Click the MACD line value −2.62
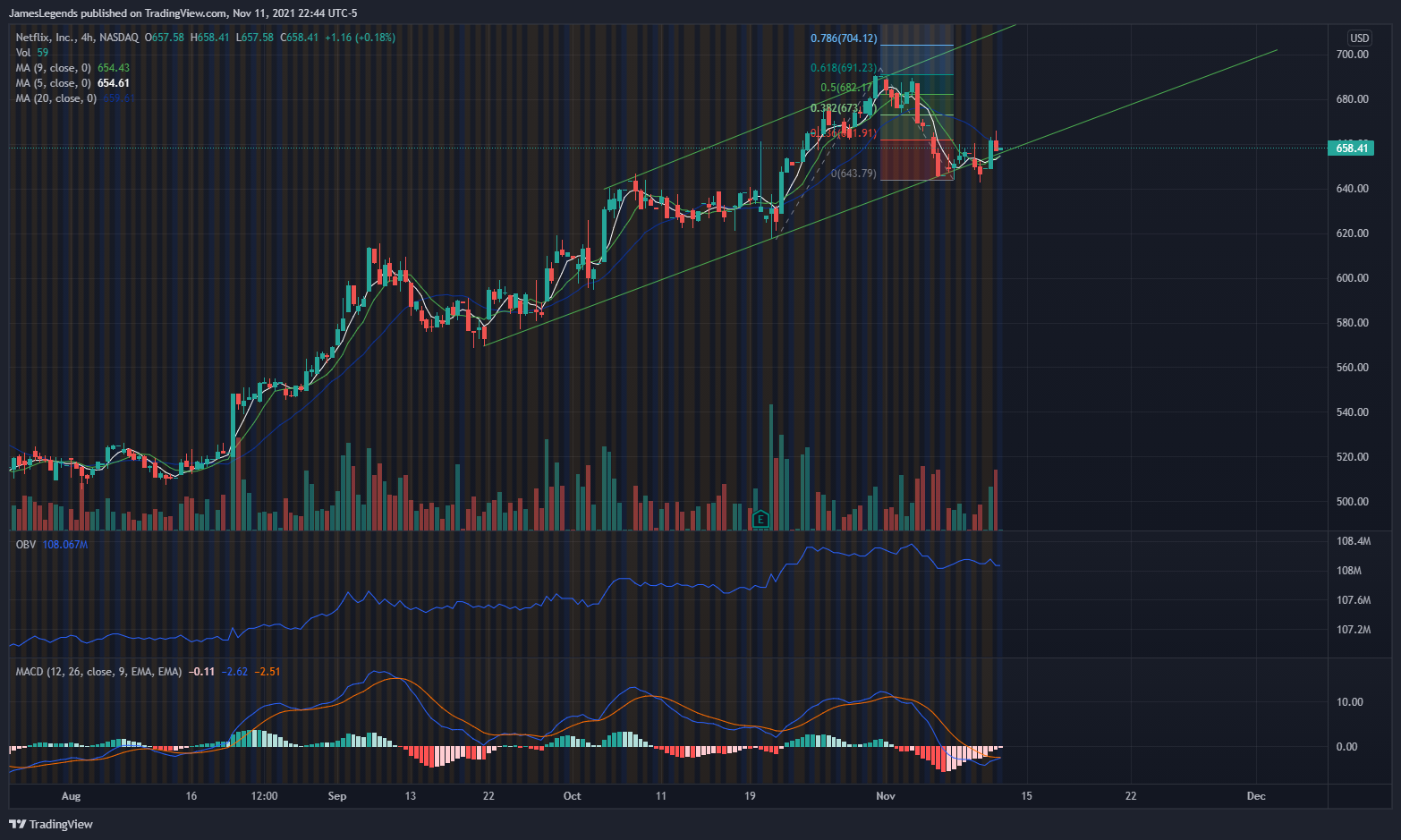1401x840 pixels. (235, 672)
